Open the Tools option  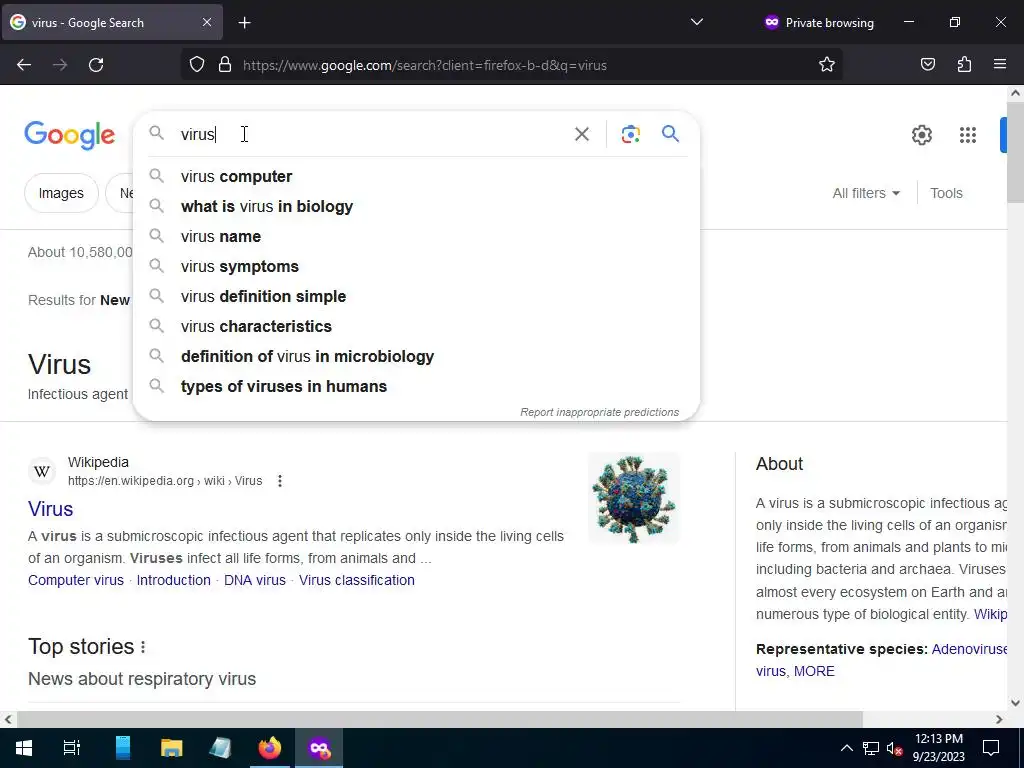946,193
